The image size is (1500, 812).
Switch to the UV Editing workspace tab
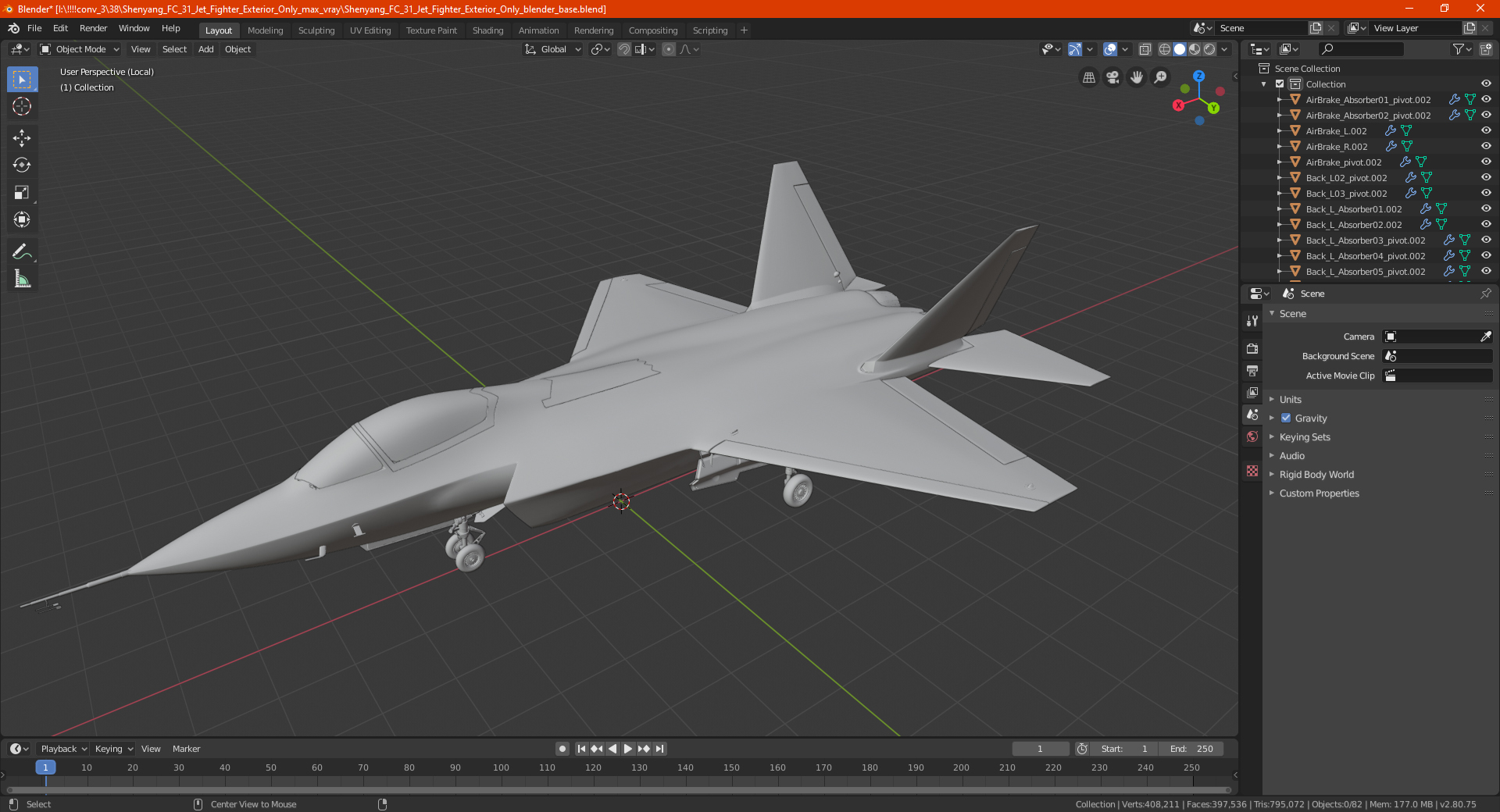(370, 30)
